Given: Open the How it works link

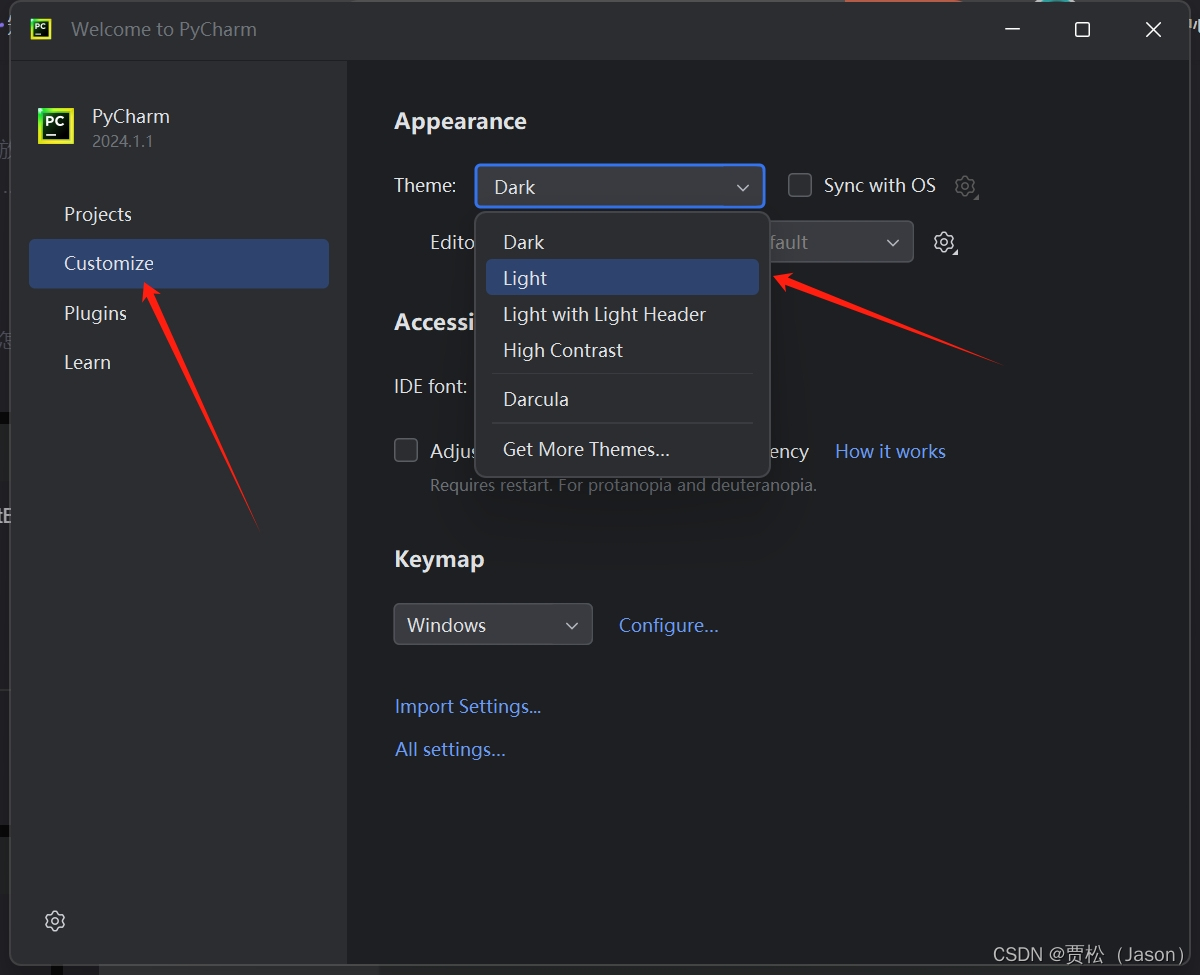Looking at the screenshot, I should pyautogui.click(x=890, y=451).
